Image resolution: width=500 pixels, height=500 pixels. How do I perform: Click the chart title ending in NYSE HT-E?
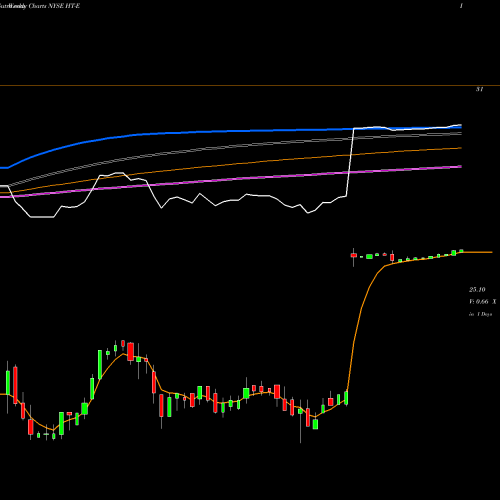point(40,6)
